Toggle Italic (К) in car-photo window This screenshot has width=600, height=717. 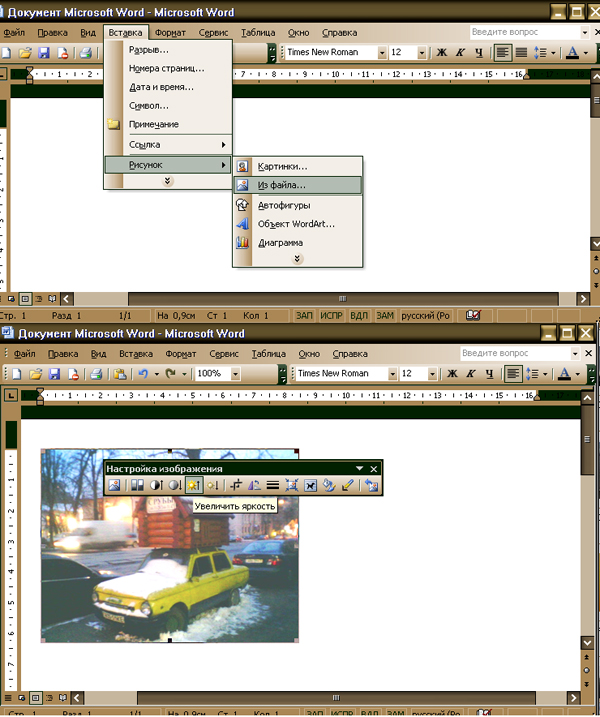471,374
